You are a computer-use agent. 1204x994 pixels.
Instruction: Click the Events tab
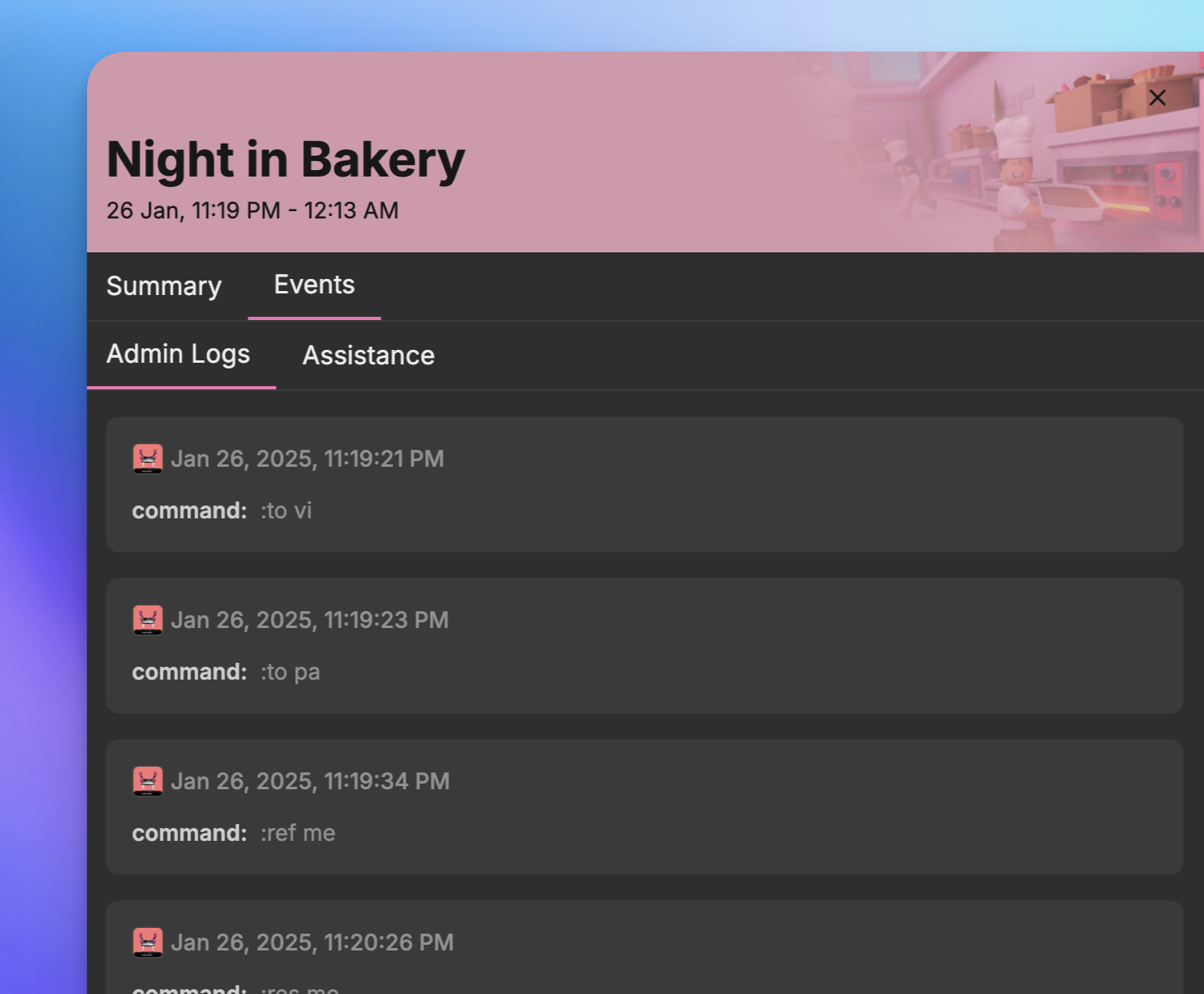[314, 285]
